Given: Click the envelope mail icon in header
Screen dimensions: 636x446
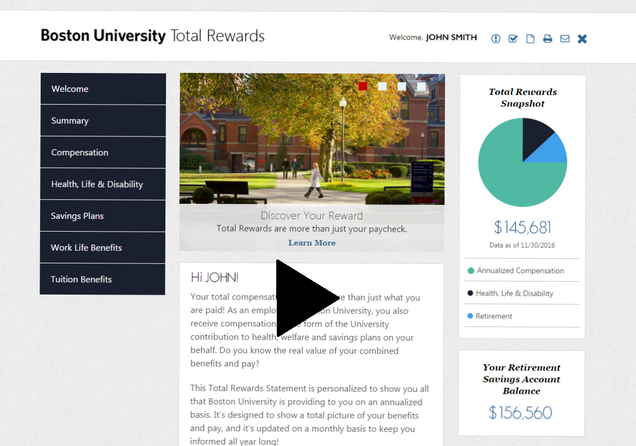Looking at the screenshot, I should click(x=565, y=39).
